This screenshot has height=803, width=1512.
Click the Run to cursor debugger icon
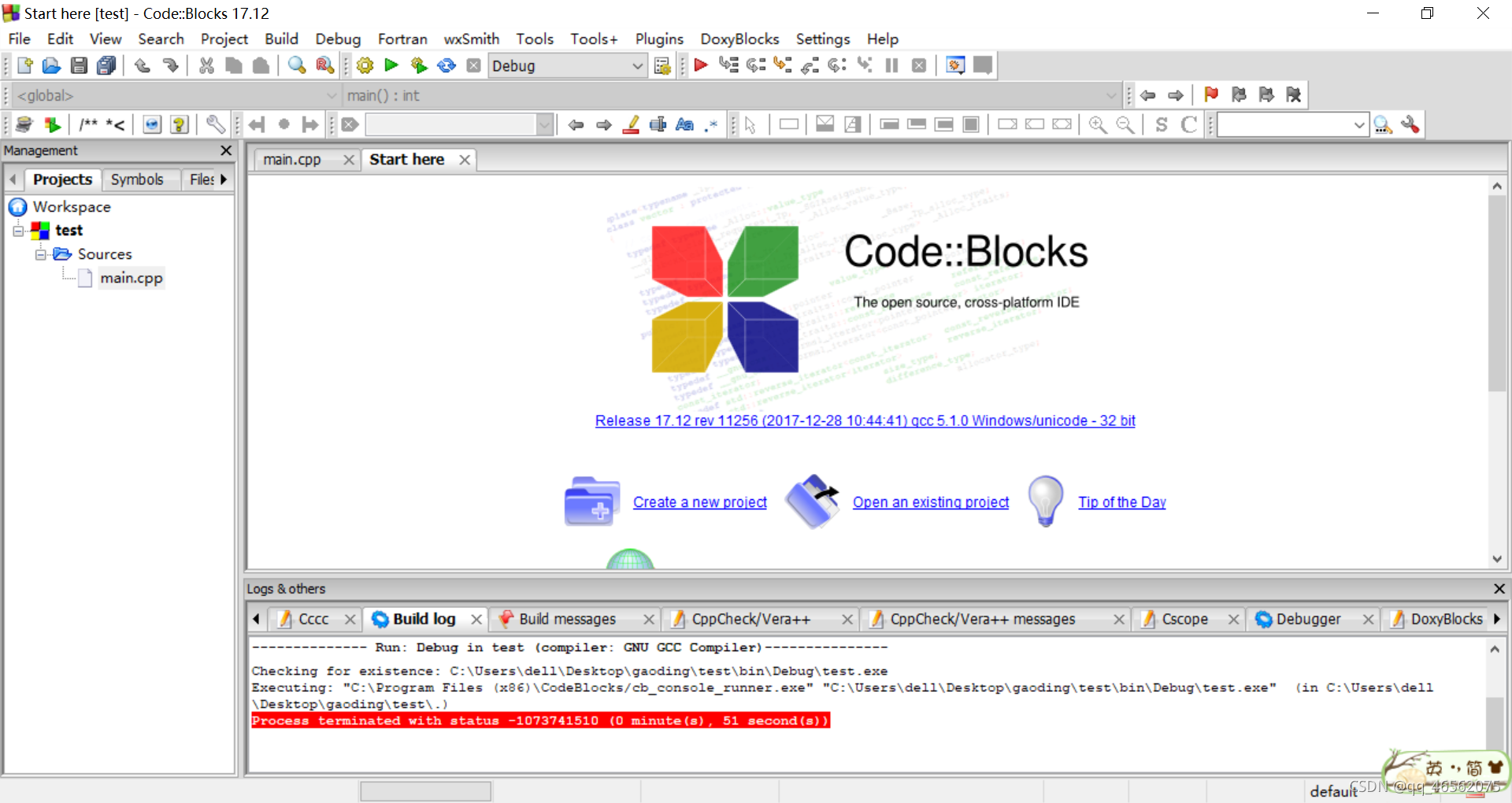(728, 65)
